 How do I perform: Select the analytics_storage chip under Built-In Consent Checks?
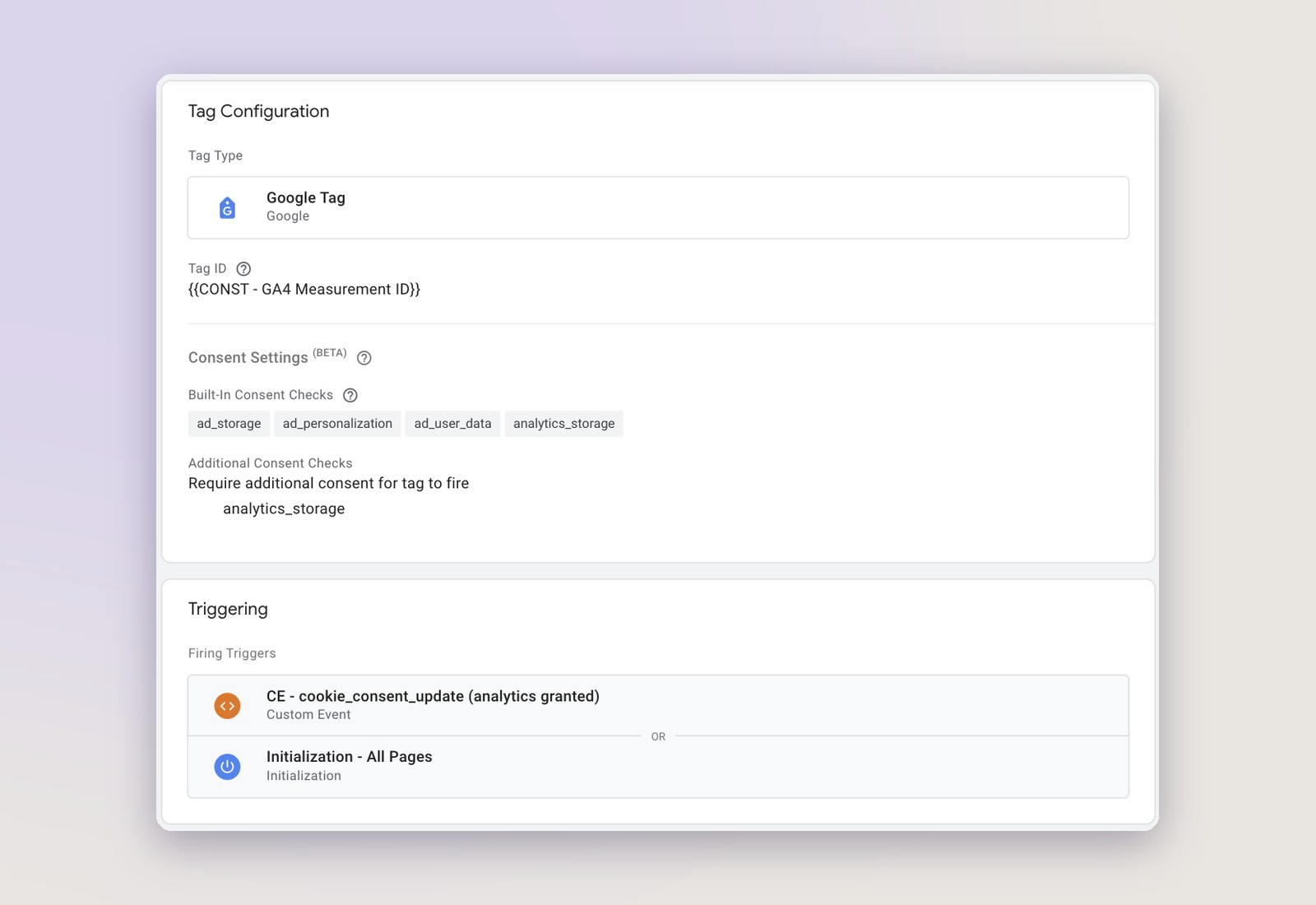564,424
